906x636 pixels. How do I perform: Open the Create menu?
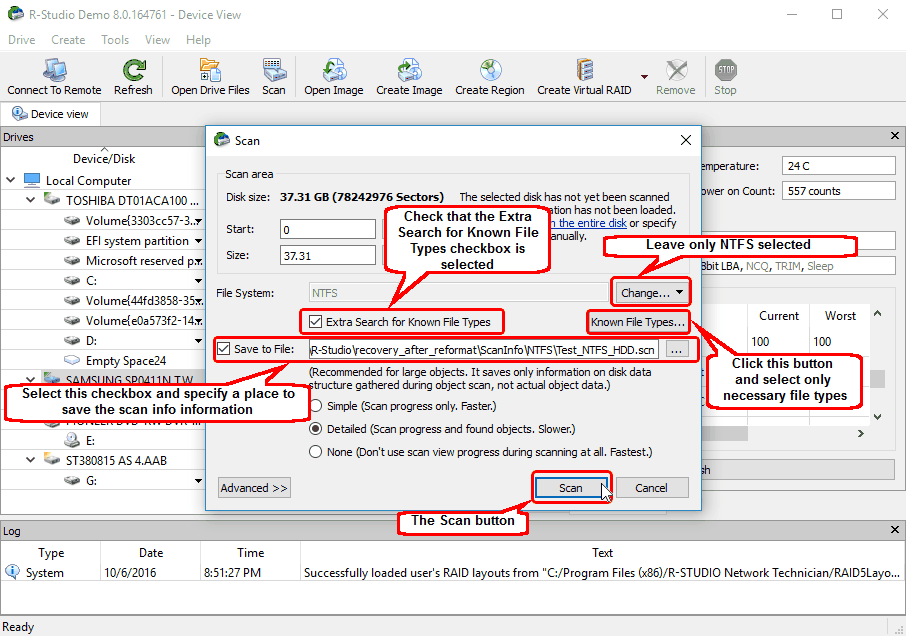point(68,40)
